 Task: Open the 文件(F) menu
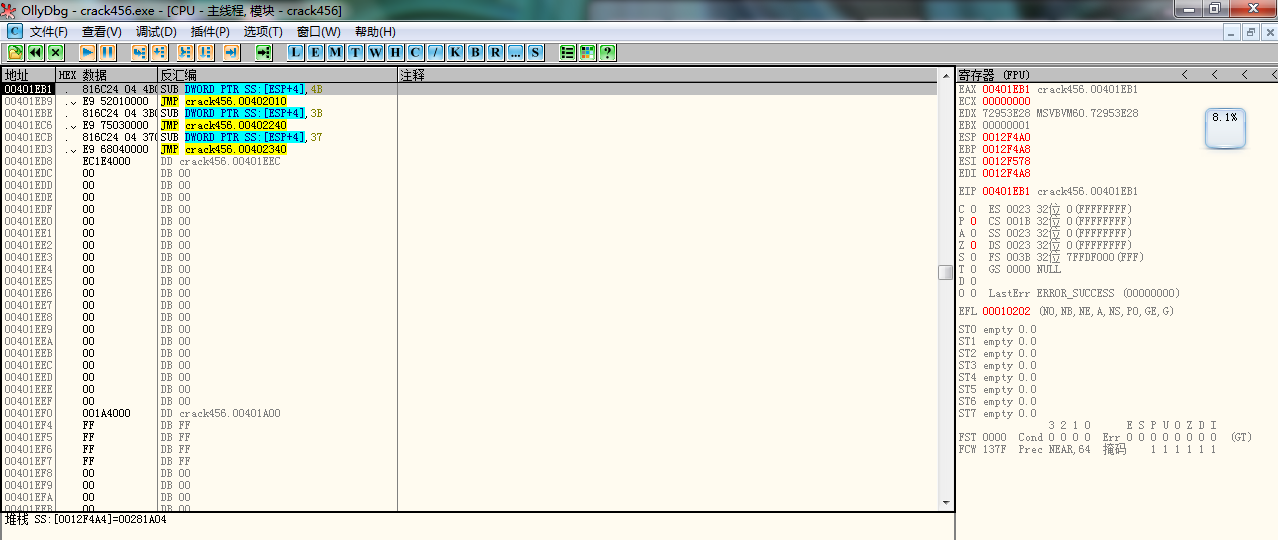point(49,32)
